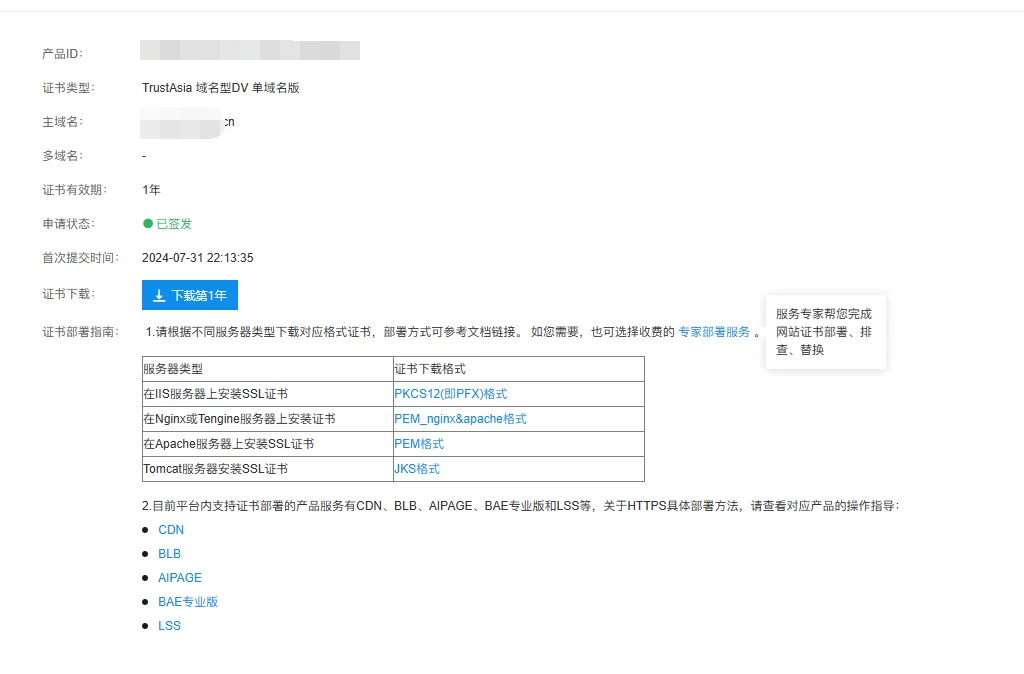Download the PEM_nginx&apache格式 certificate

[x=460, y=419]
